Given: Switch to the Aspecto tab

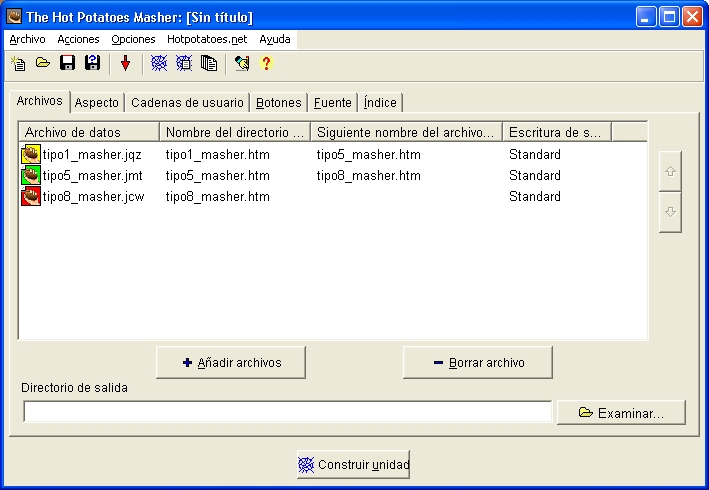Looking at the screenshot, I should [97, 102].
